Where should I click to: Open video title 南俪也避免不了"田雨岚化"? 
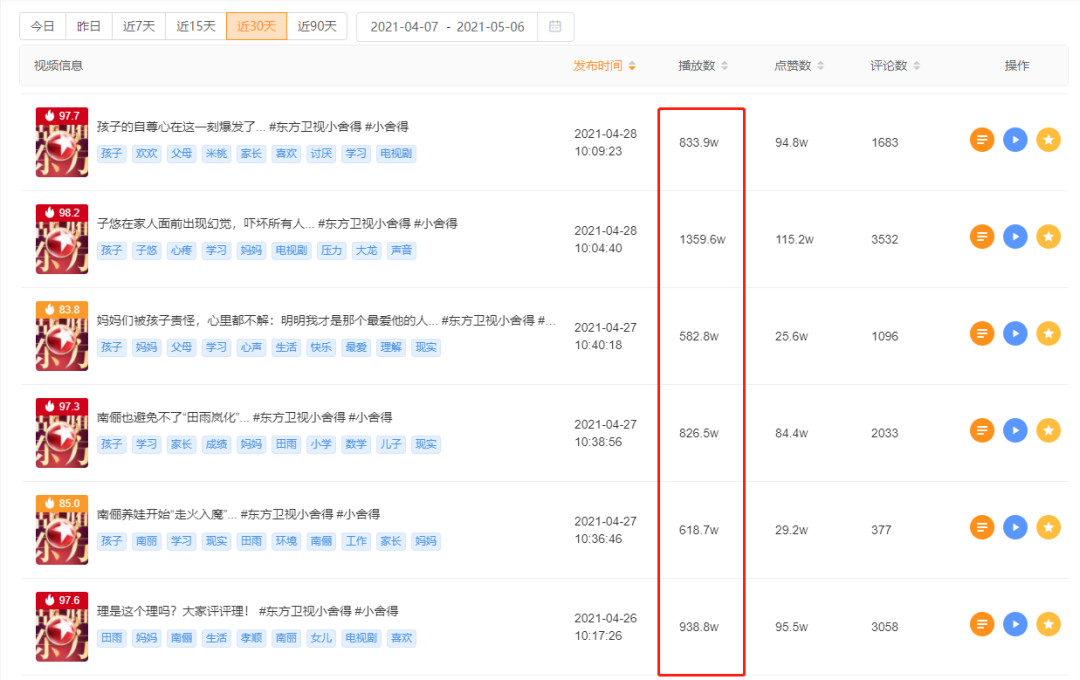coord(245,418)
